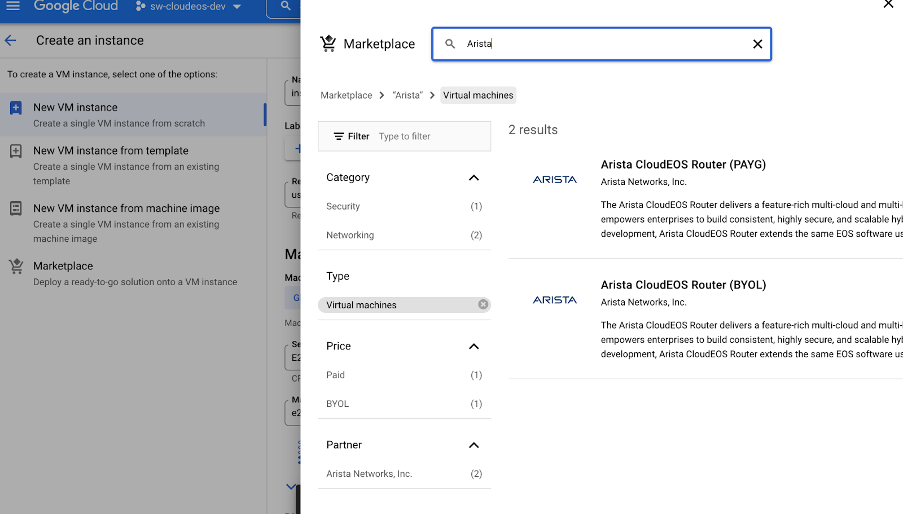Screen dimensions: 904x514
Task: Click Arista Networks, Inc. under PAYG result
Action: (643, 182)
